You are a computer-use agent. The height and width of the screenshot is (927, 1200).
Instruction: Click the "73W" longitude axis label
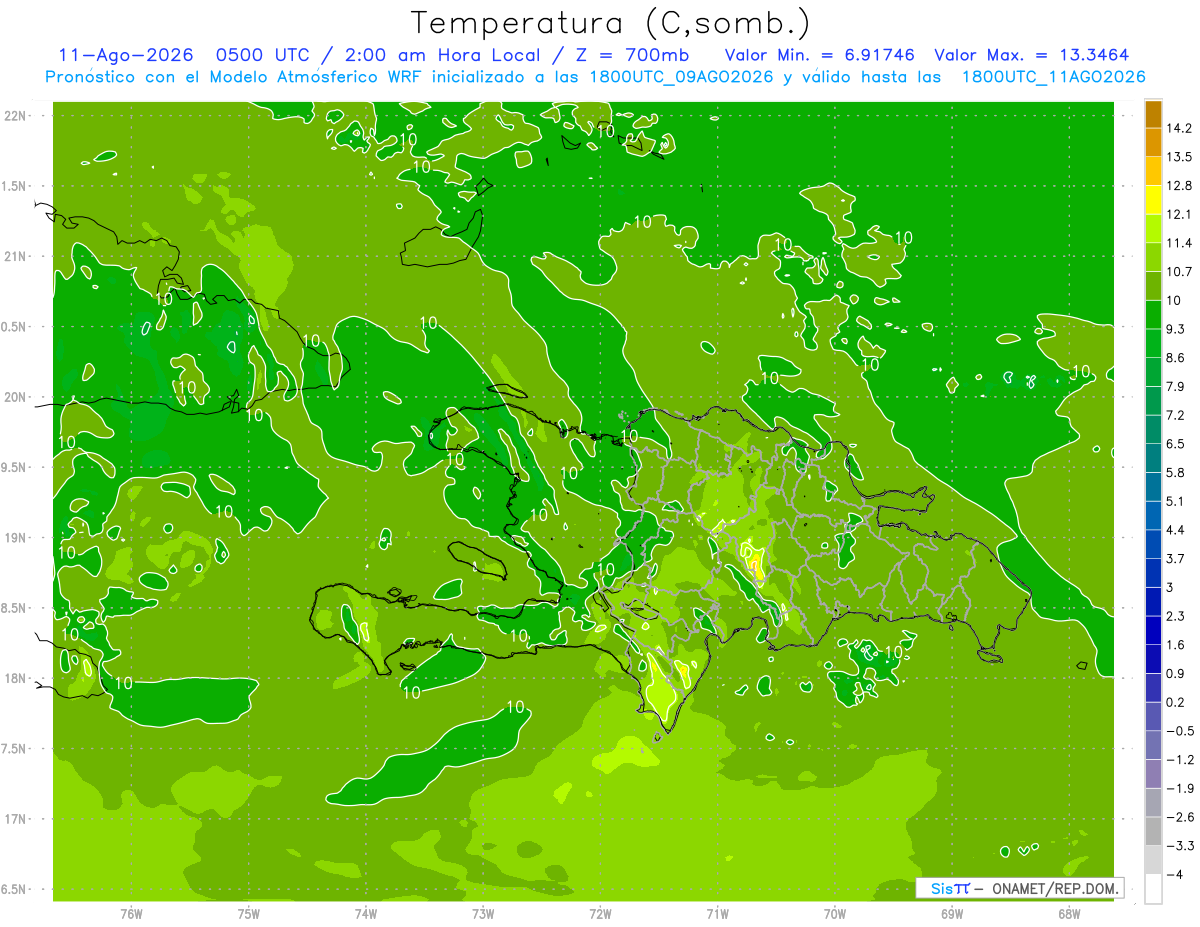point(483,913)
